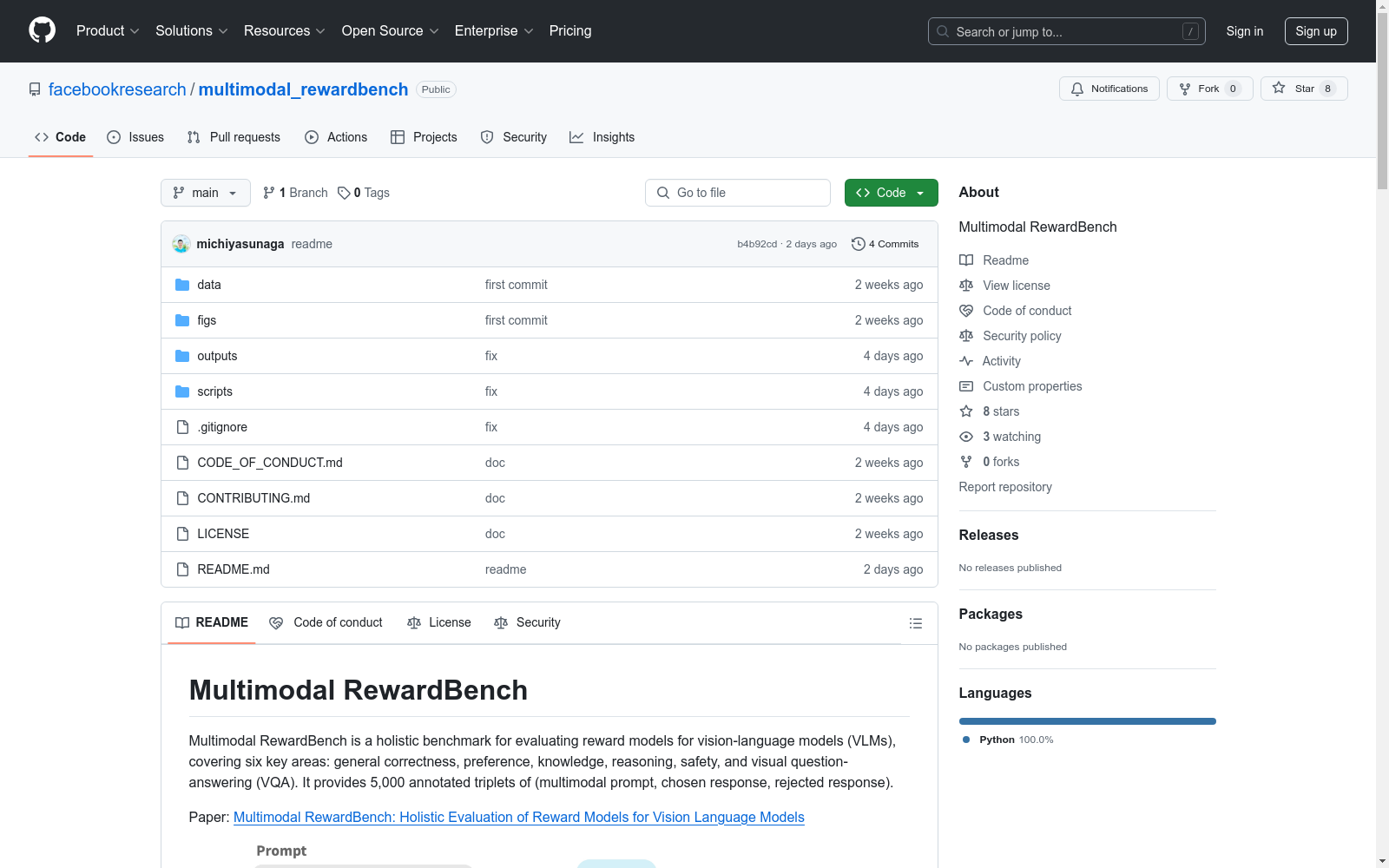The width and height of the screenshot is (1389, 868).
Task: Click the Sign up button
Action: [x=1316, y=31]
